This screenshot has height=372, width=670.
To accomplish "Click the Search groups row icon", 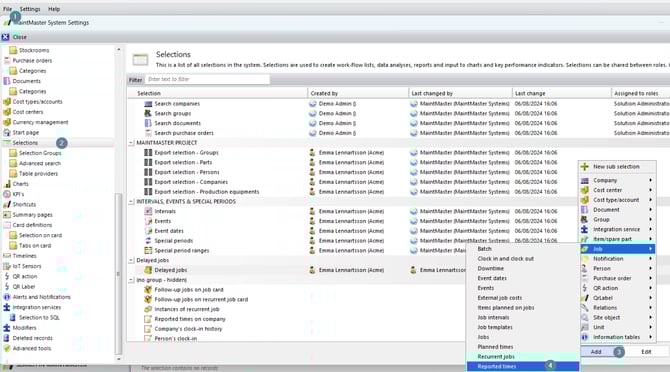I will (148, 114).
